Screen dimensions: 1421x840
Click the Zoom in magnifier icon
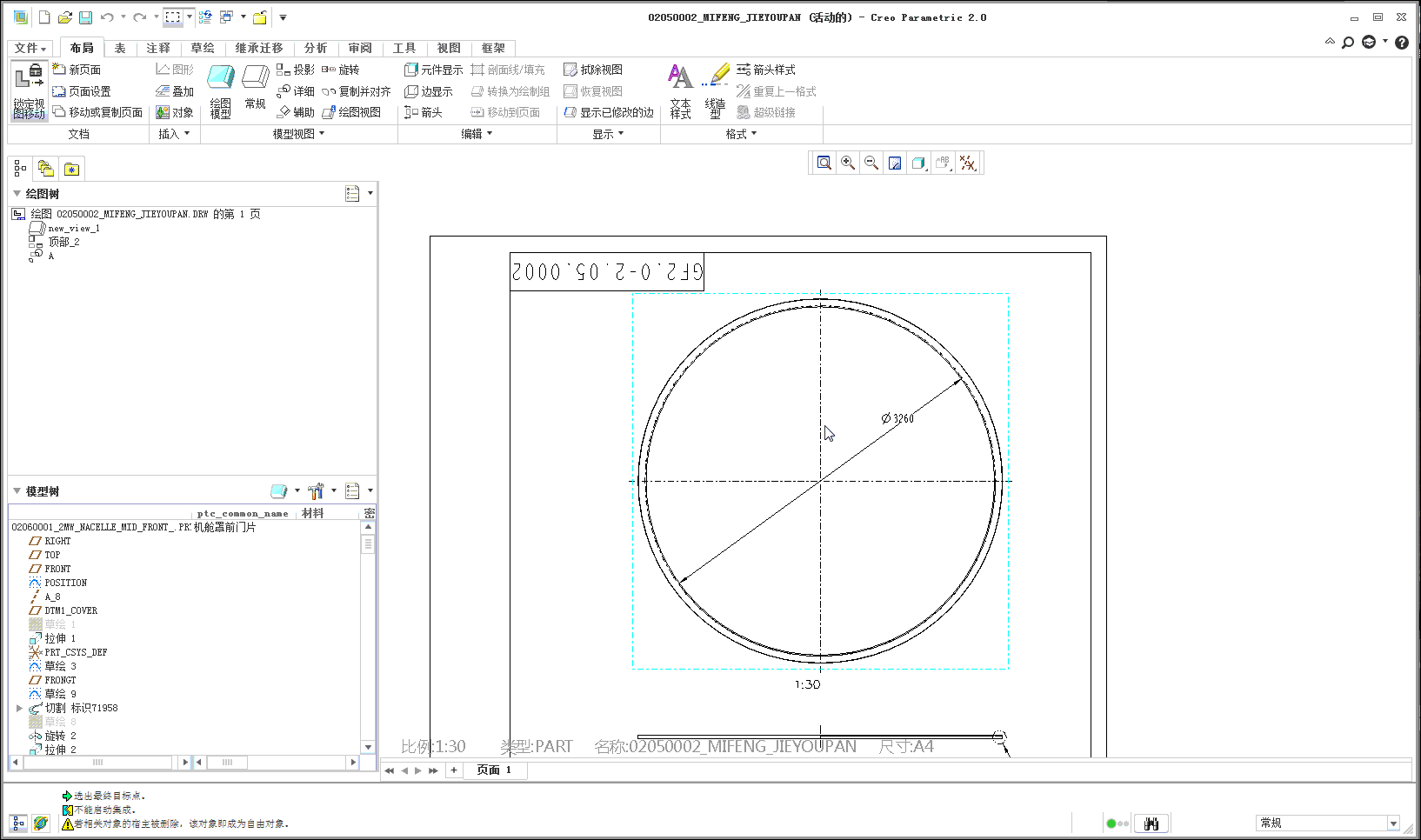pyautogui.click(x=848, y=163)
